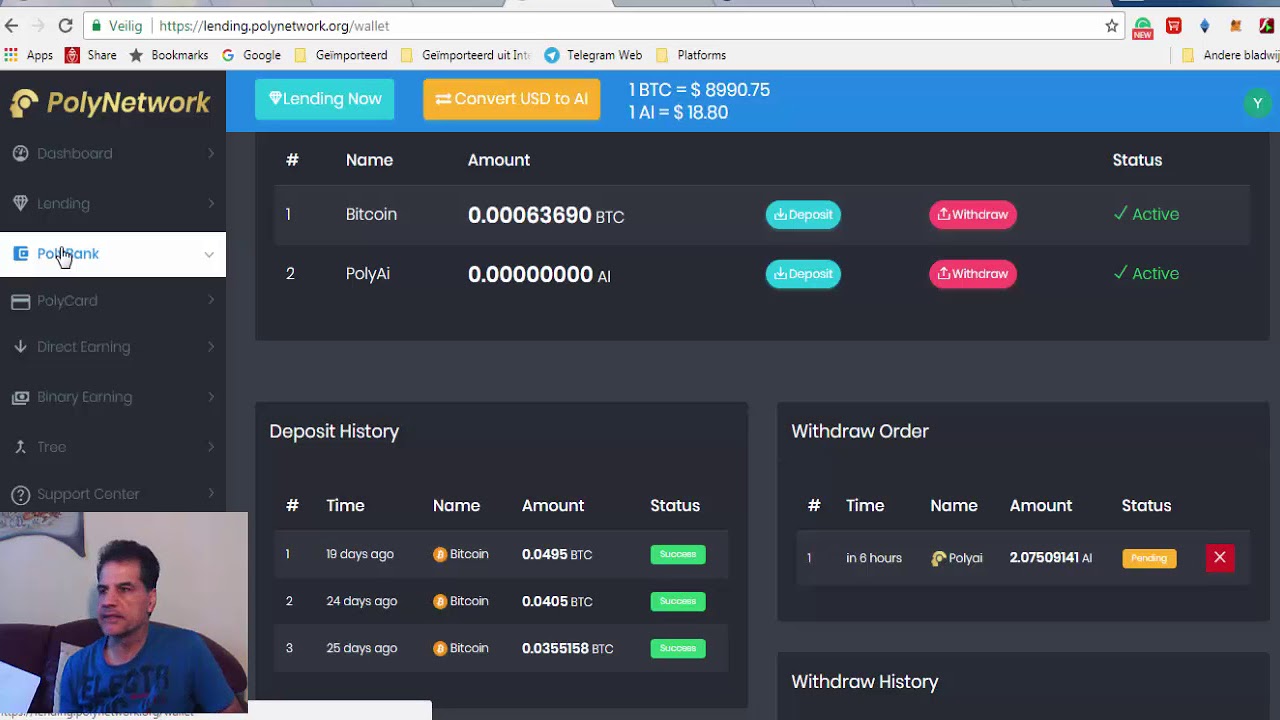Image resolution: width=1280 pixels, height=720 pixels.
Task: Click the Binary Earning icon
Action: (20, 397)
